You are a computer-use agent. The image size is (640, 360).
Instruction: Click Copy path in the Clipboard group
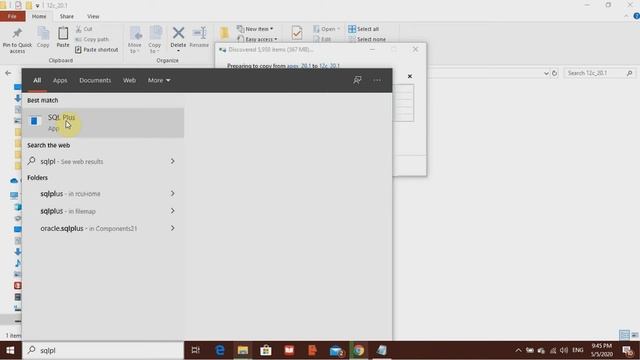tap(92, 39)
